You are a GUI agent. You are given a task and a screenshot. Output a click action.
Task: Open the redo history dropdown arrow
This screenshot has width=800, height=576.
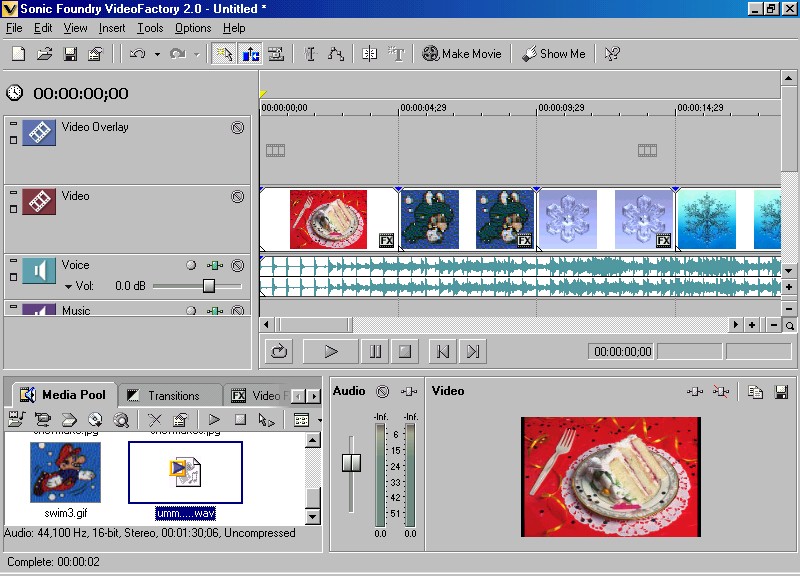pos(196,54)
